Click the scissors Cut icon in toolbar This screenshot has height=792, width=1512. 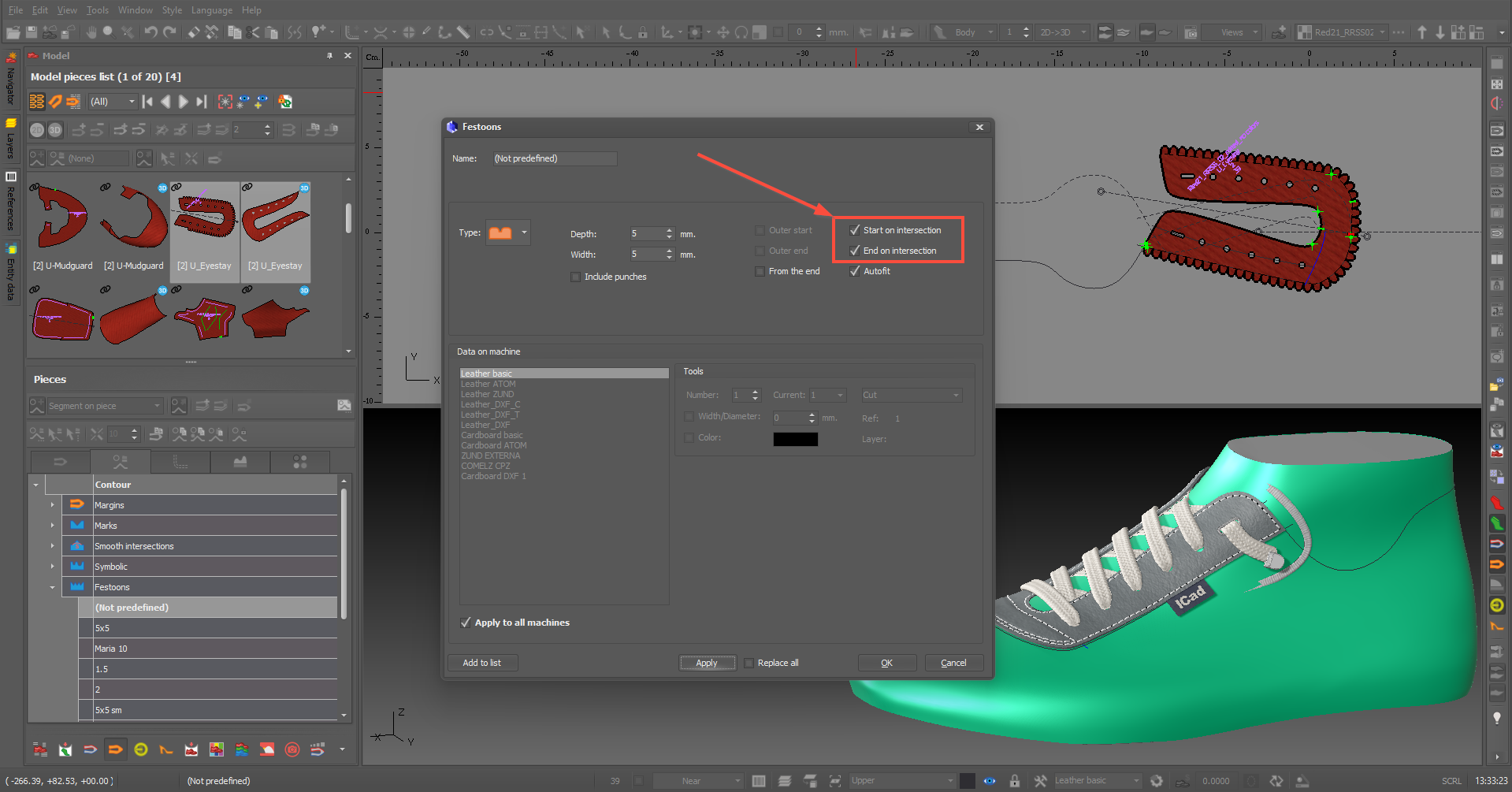click(253, 32)
